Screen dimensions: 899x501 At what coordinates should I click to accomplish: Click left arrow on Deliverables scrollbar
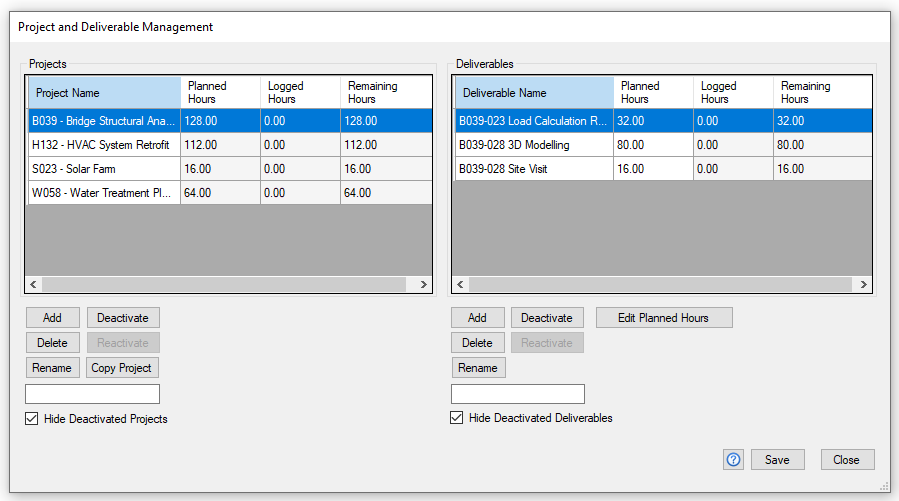460,284
